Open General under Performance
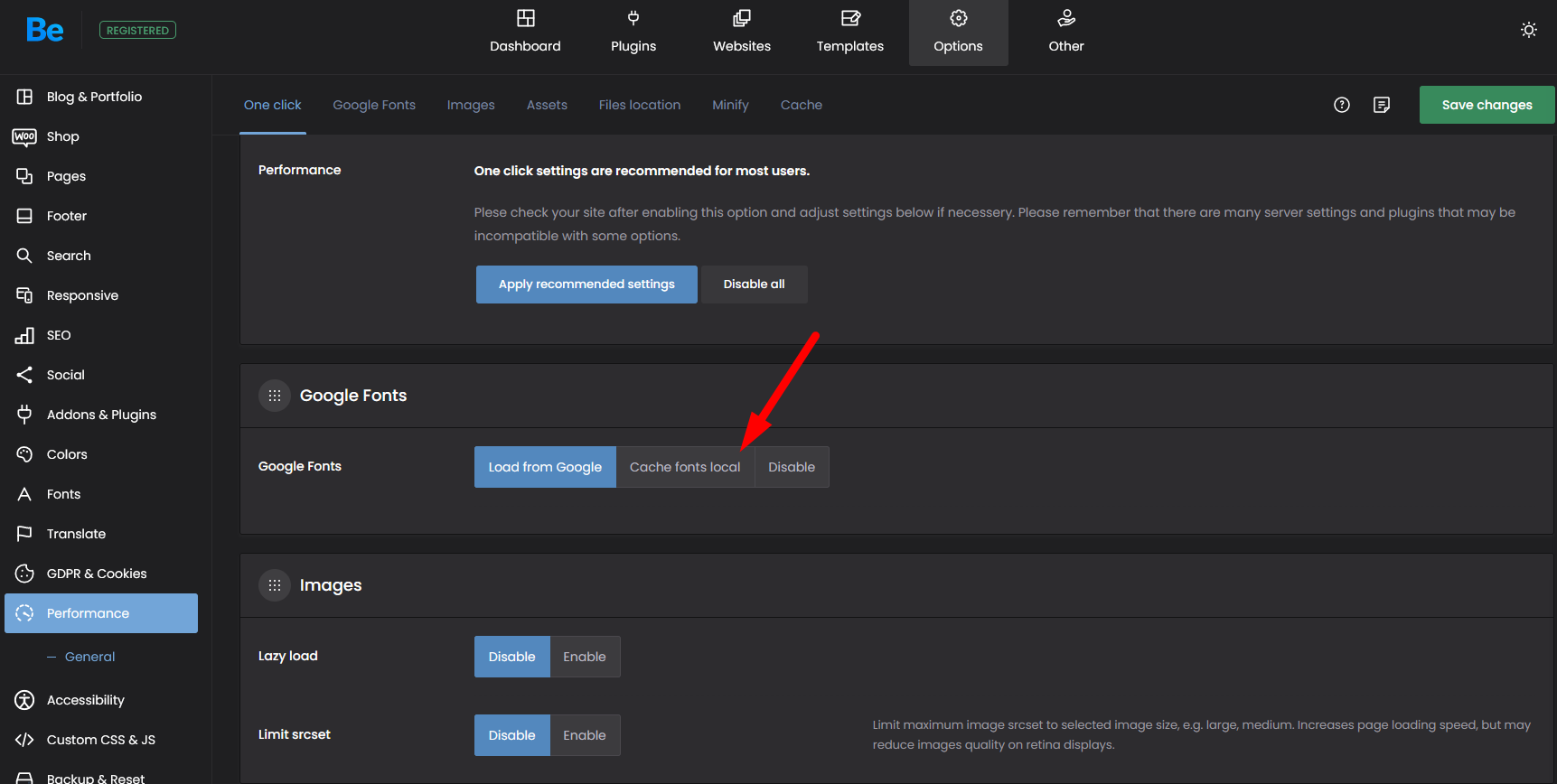This screenshot has width=1557, height=784. pyautogui.click(x=89, y=657)
